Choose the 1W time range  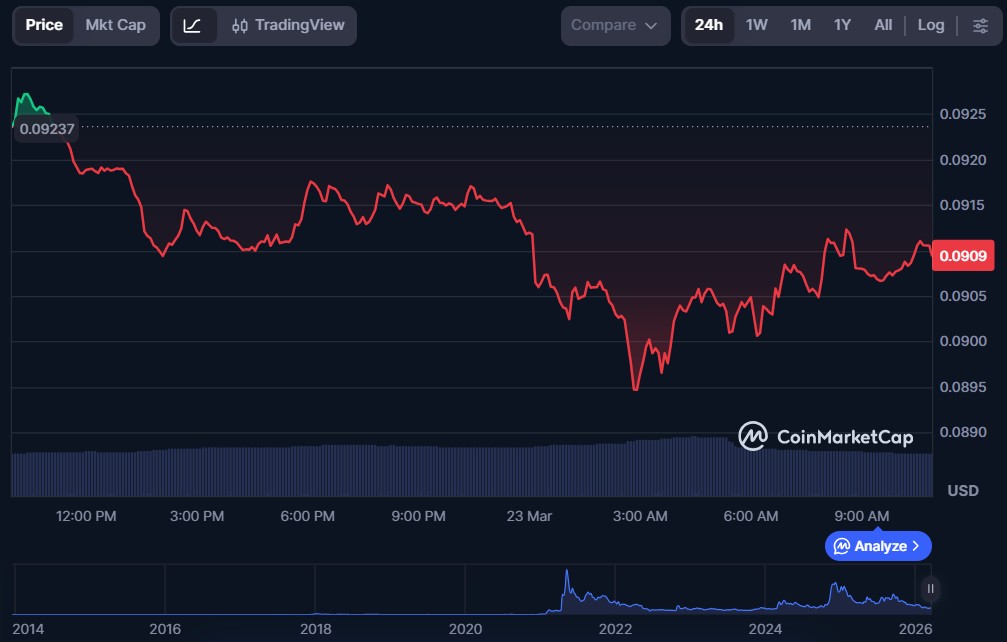point(756,25)
